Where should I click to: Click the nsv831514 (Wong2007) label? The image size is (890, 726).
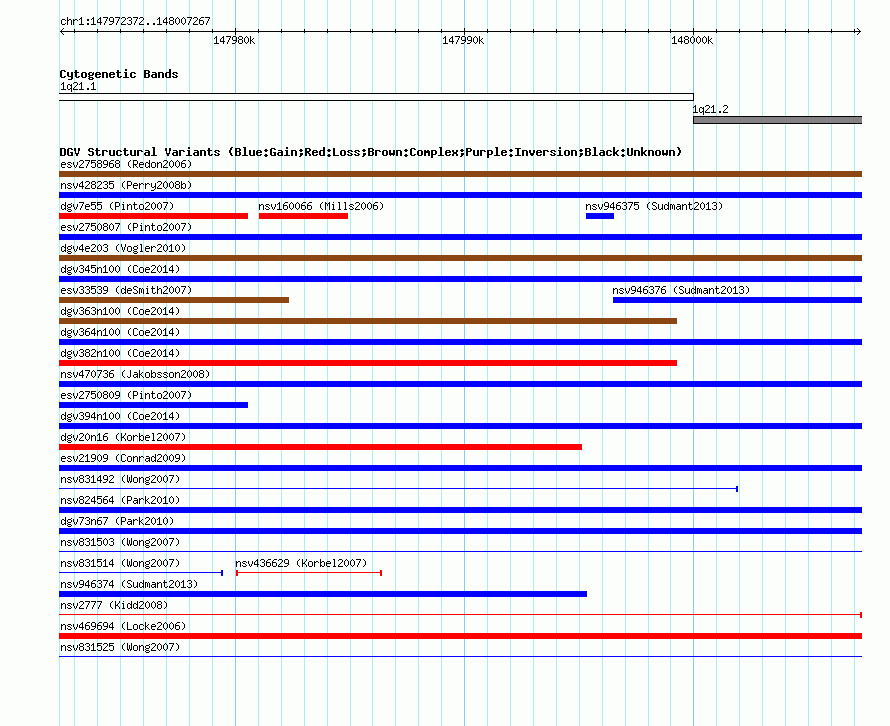(x=120, y=563)
